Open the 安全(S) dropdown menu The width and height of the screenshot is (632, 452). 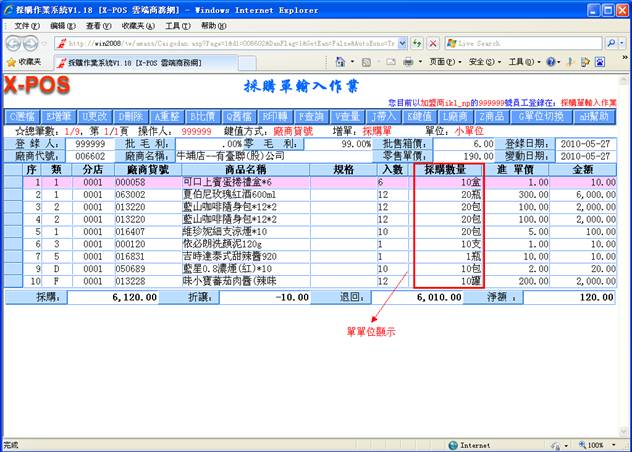(484, 61)
